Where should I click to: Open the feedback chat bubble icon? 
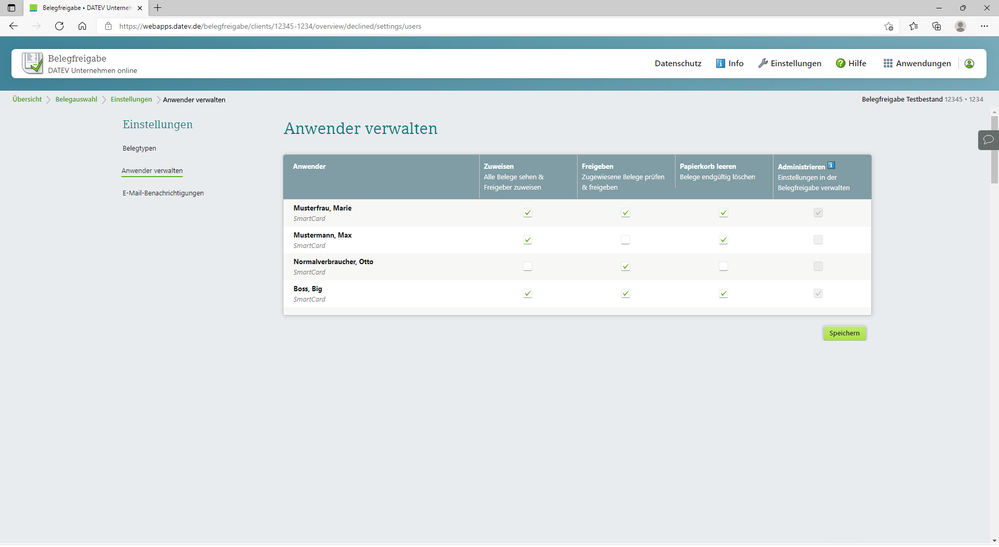pos(988,139)
